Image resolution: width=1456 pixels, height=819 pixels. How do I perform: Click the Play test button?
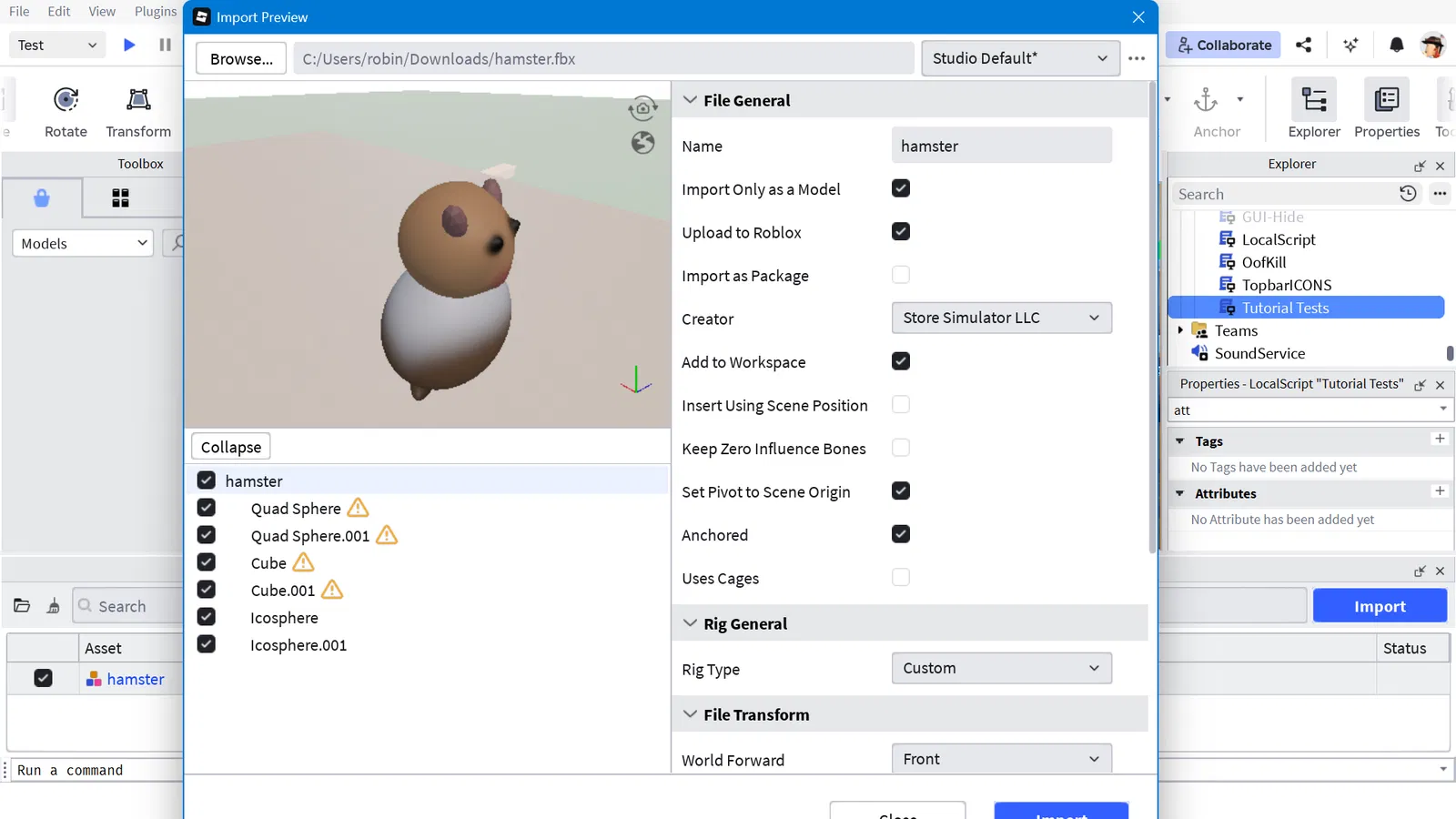click(129, 45)
